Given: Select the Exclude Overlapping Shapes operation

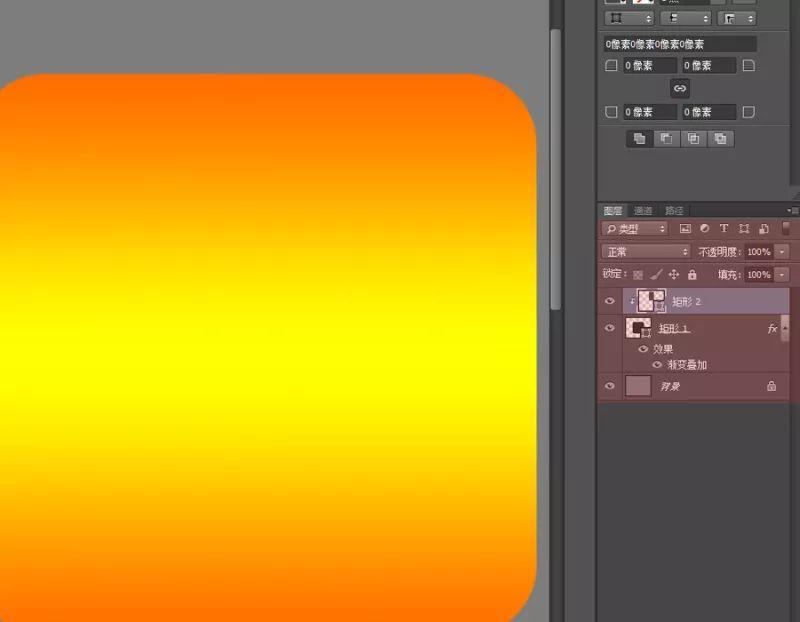Looking at the screenshot, I should click(720, 138).
